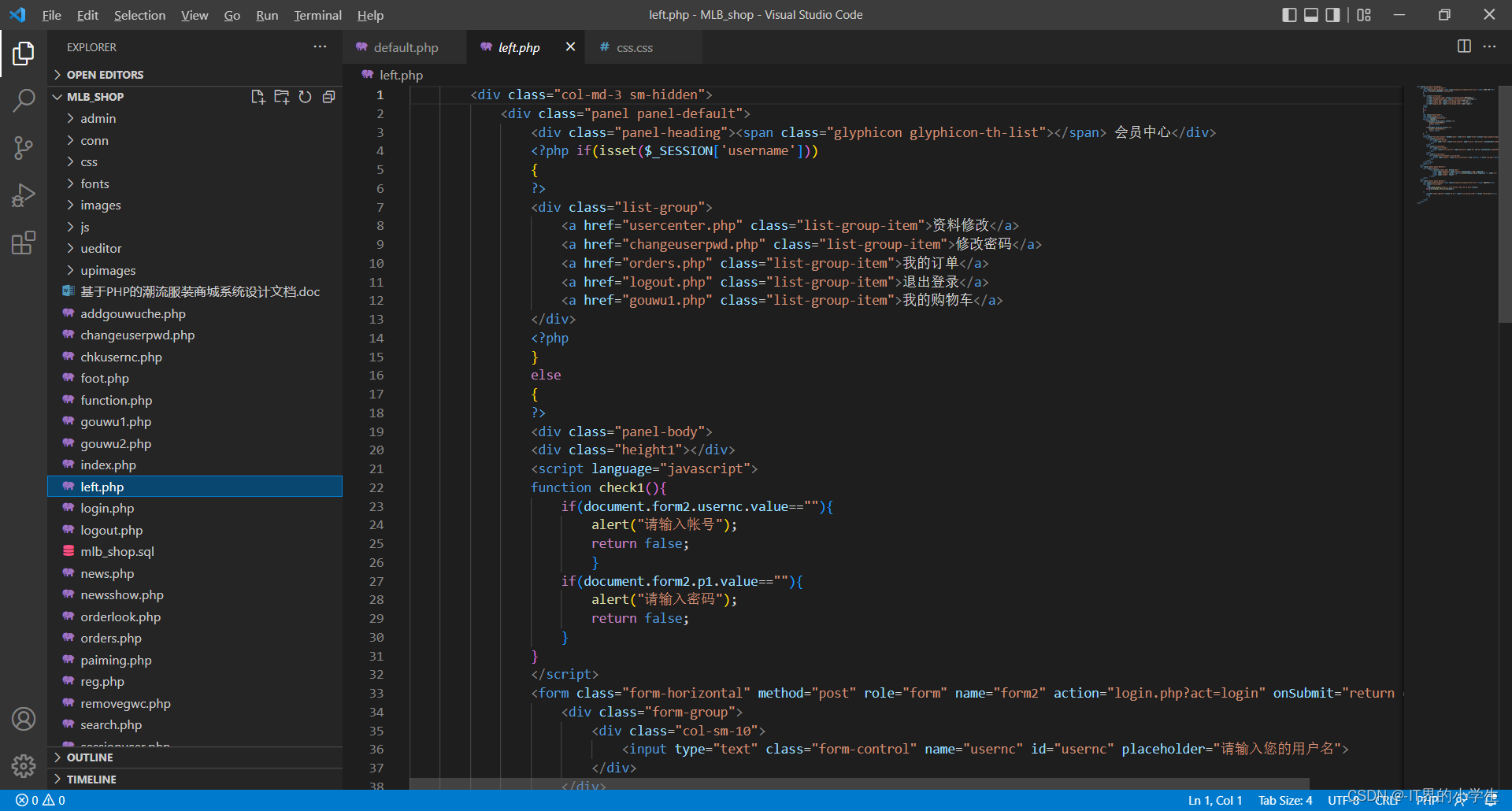
Task: Expand the OPEN EDITORS section
Action: pyautogui.click(x=195, y=75)
